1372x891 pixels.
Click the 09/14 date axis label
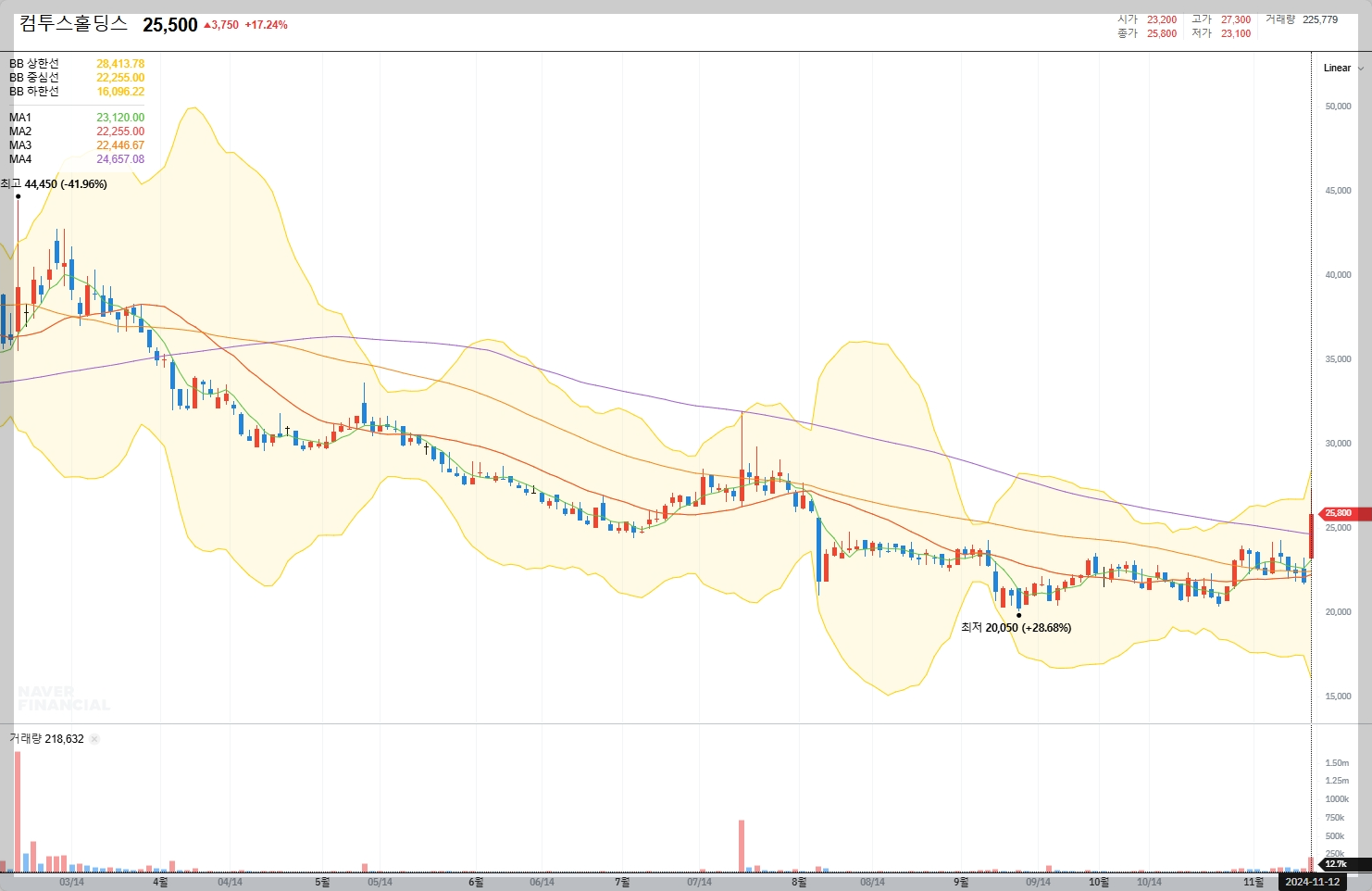click(1038, 882)
